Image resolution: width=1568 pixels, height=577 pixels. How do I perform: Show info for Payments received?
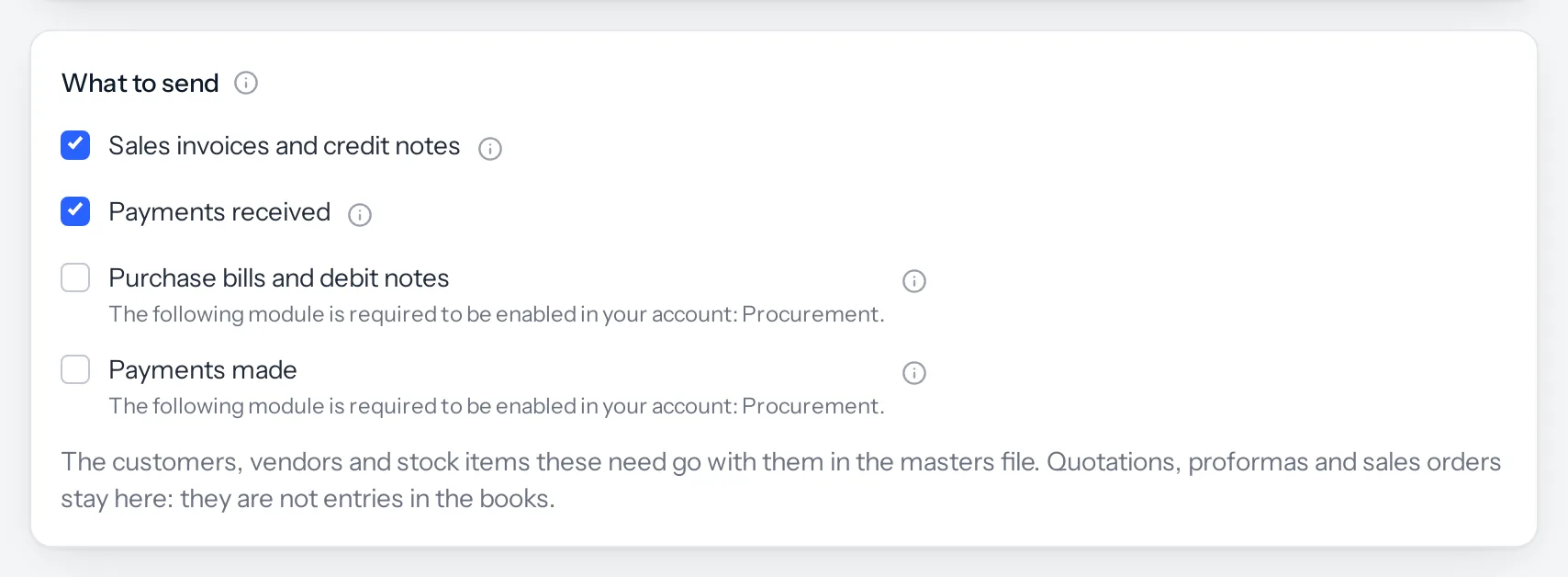pos(360,215)
